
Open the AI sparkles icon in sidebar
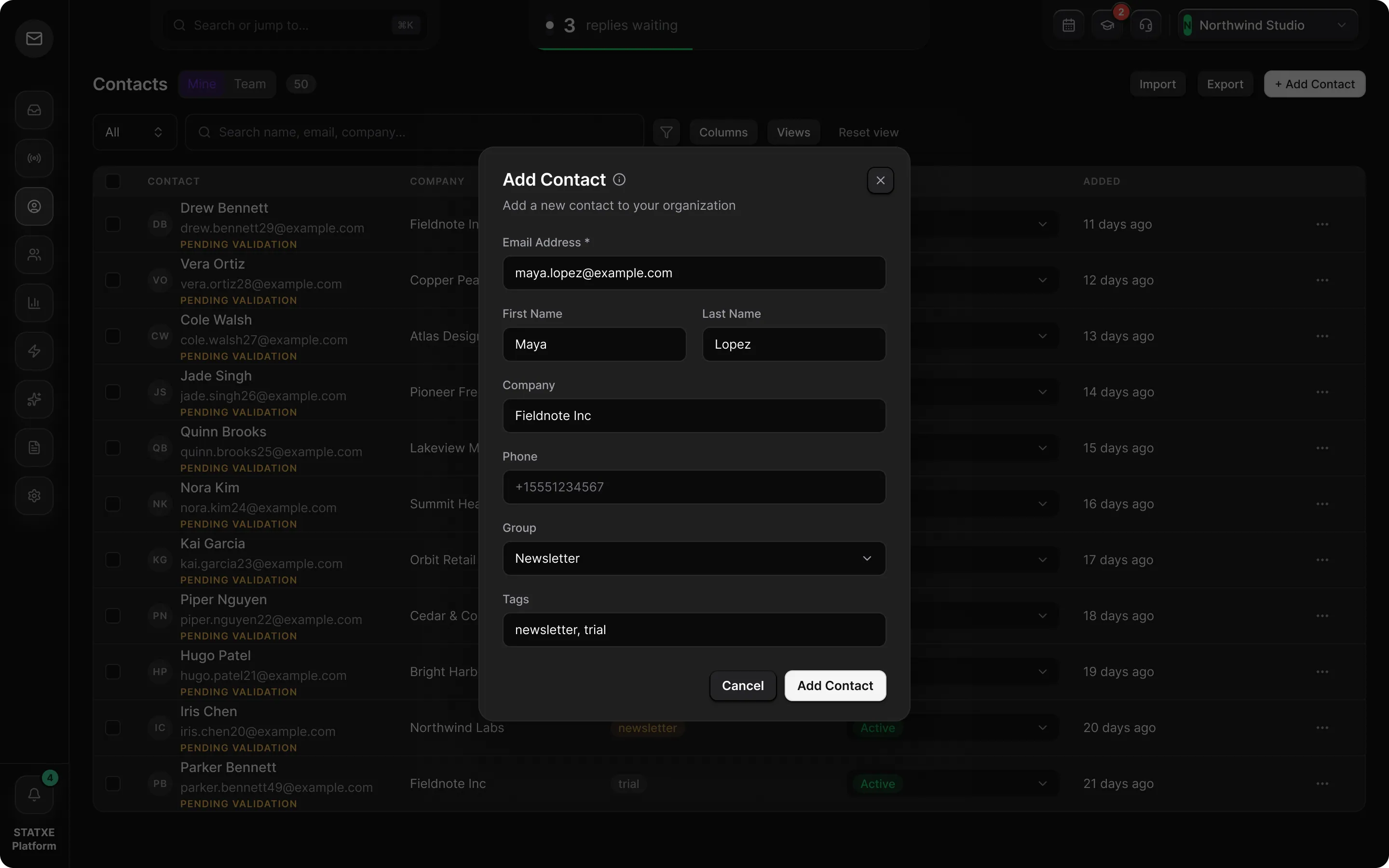point(34,399)
